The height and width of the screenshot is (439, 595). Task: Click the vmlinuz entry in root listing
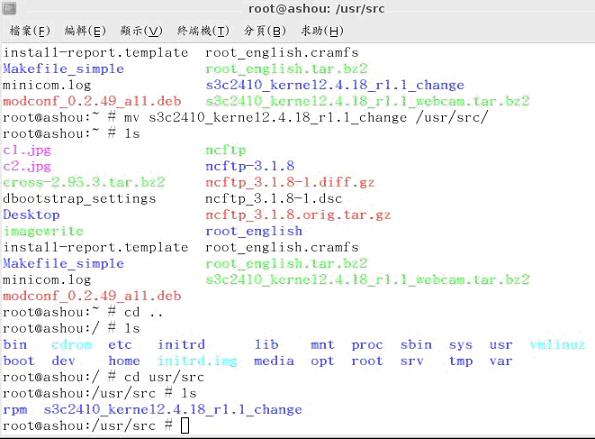point(557,345)
